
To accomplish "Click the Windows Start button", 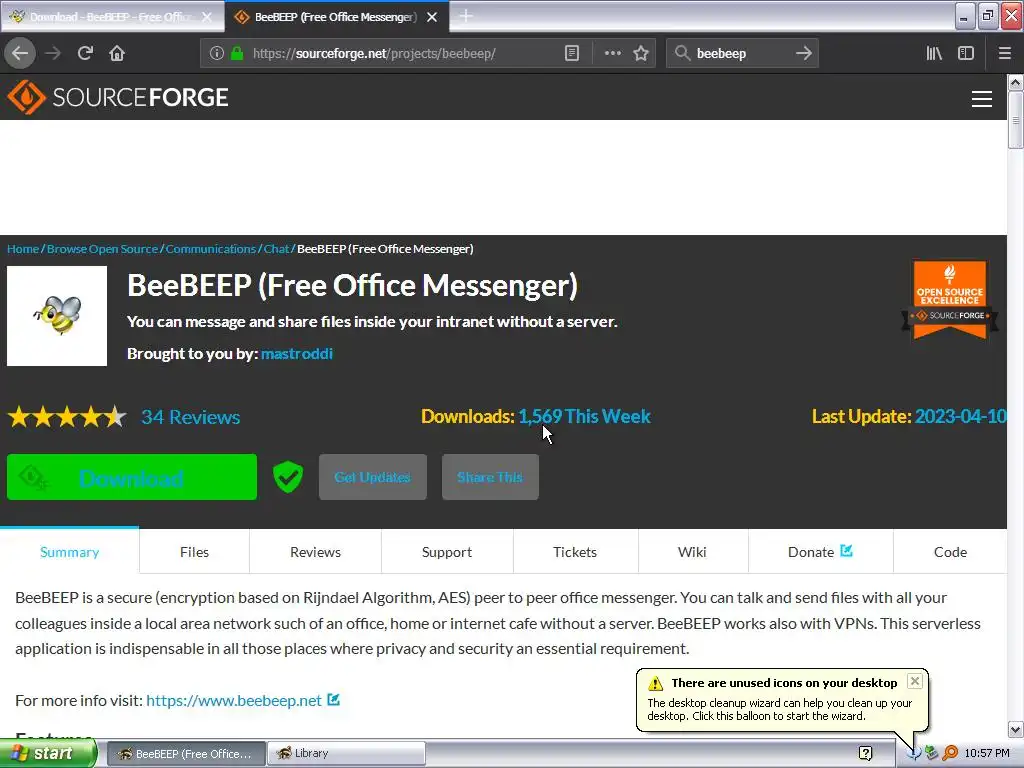I will click(48, 754).
